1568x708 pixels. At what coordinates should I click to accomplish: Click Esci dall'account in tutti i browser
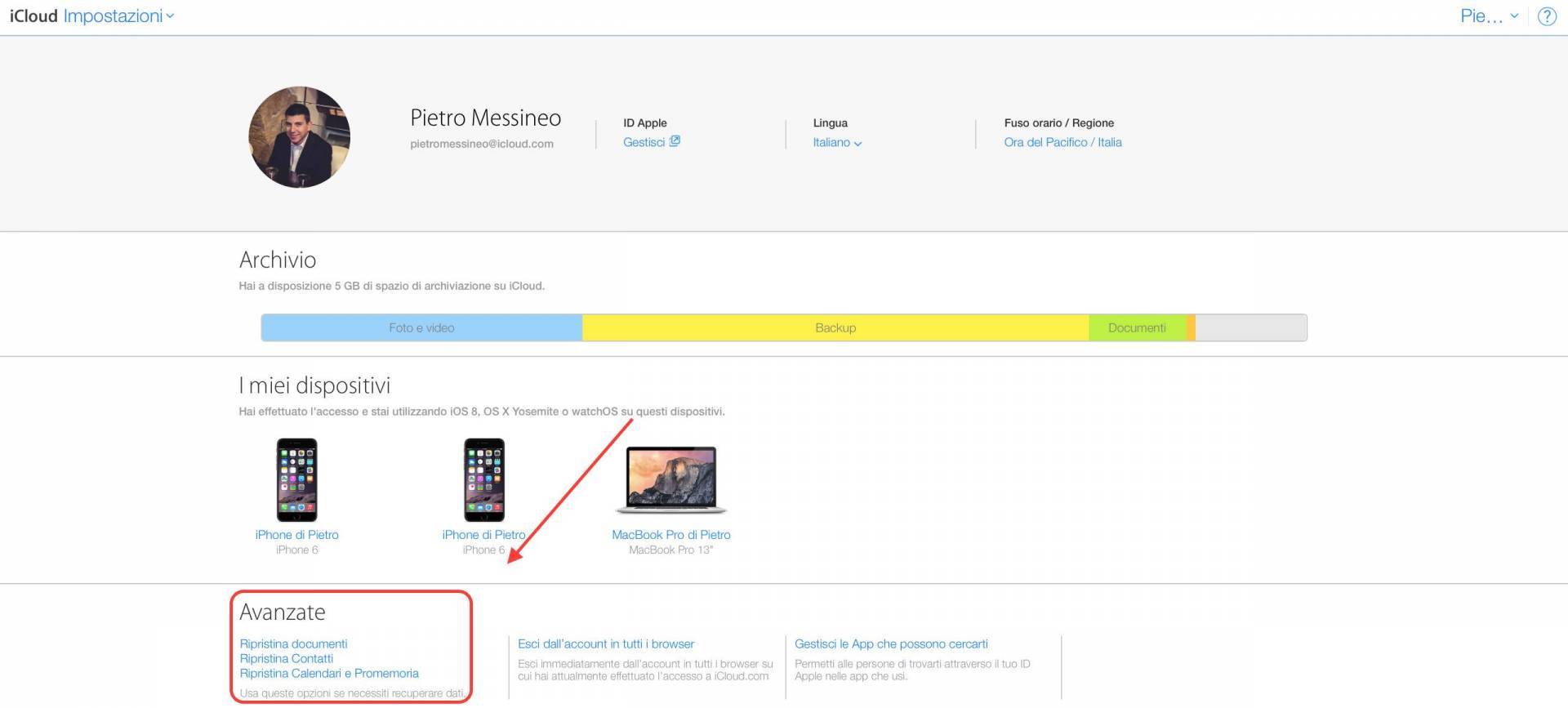pos(606,644)
